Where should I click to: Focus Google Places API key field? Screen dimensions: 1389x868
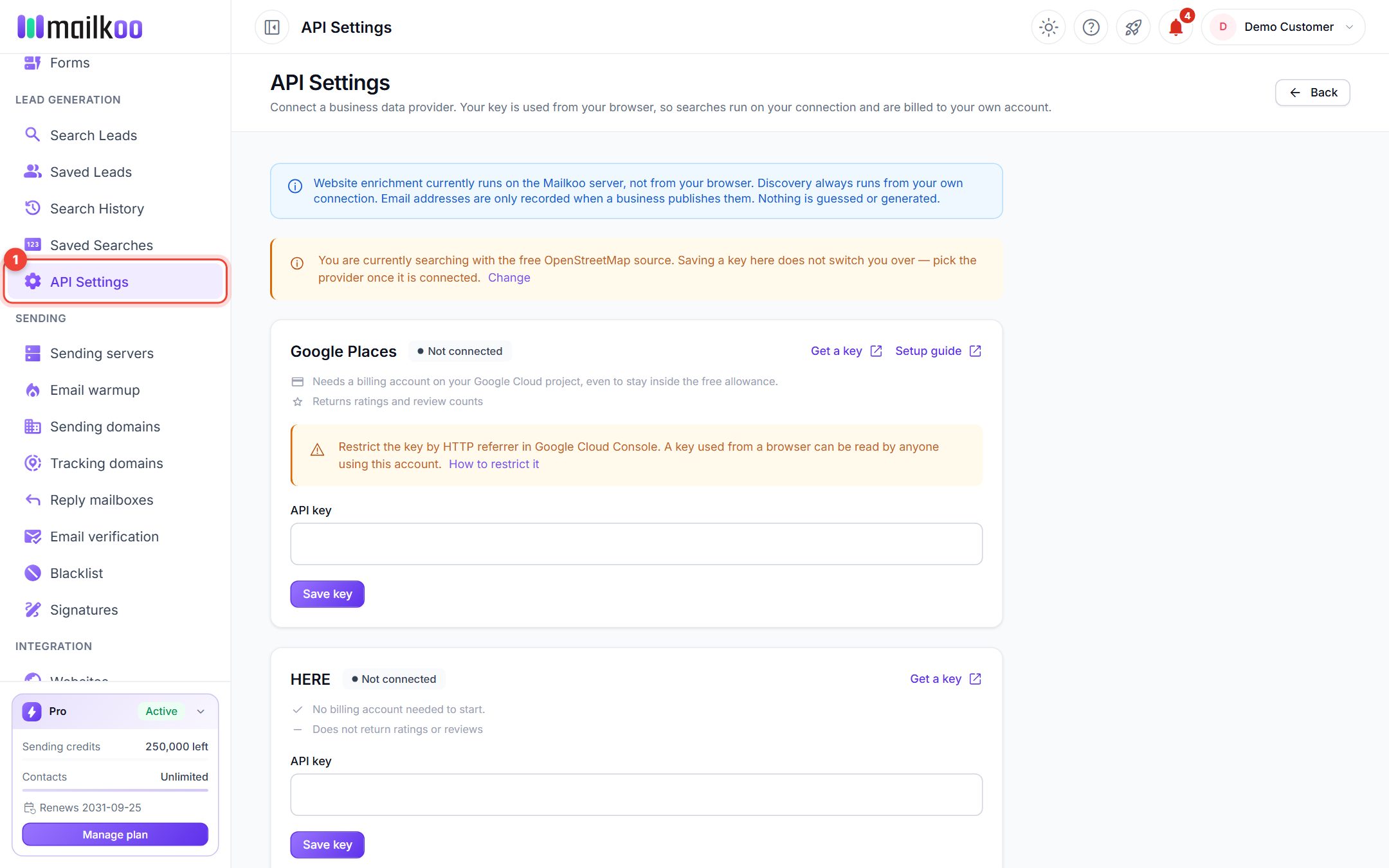636,544
